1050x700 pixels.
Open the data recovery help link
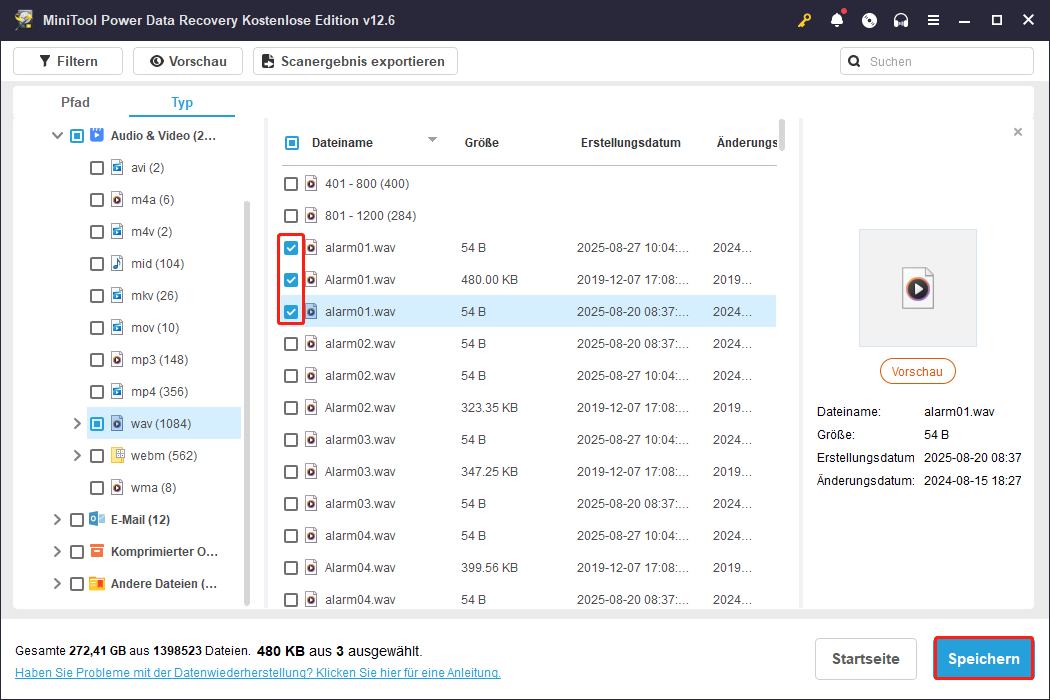258,673
